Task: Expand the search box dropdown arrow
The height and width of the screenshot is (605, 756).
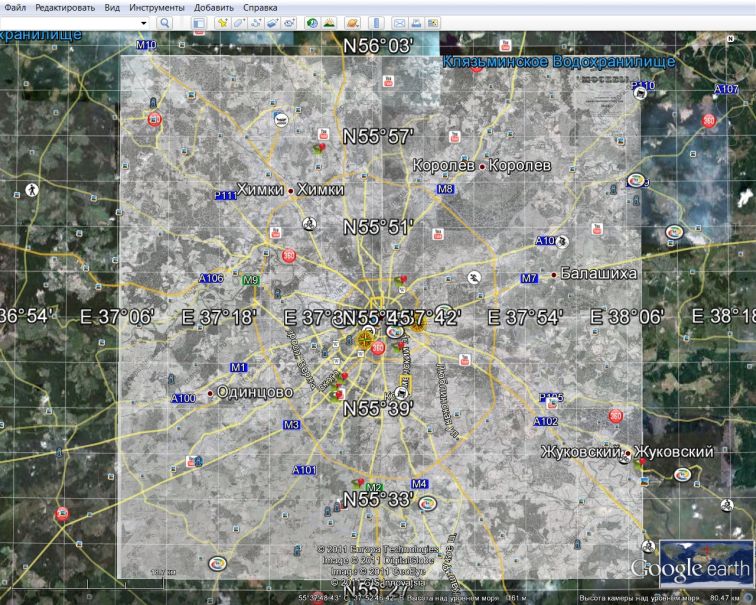Action: [x=144, y=23]
